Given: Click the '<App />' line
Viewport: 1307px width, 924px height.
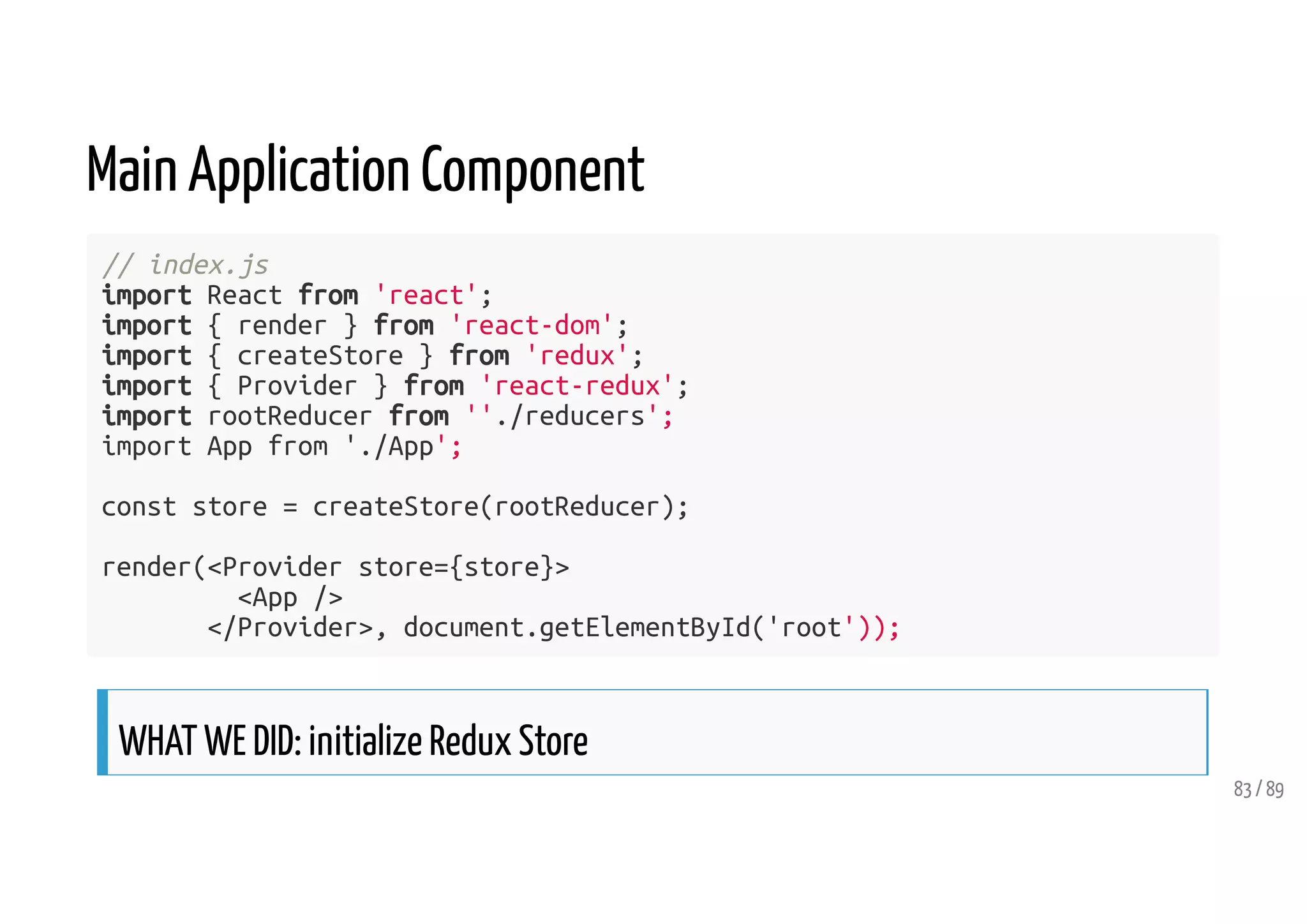Looking at the screenshot, I should click(290, 598).
